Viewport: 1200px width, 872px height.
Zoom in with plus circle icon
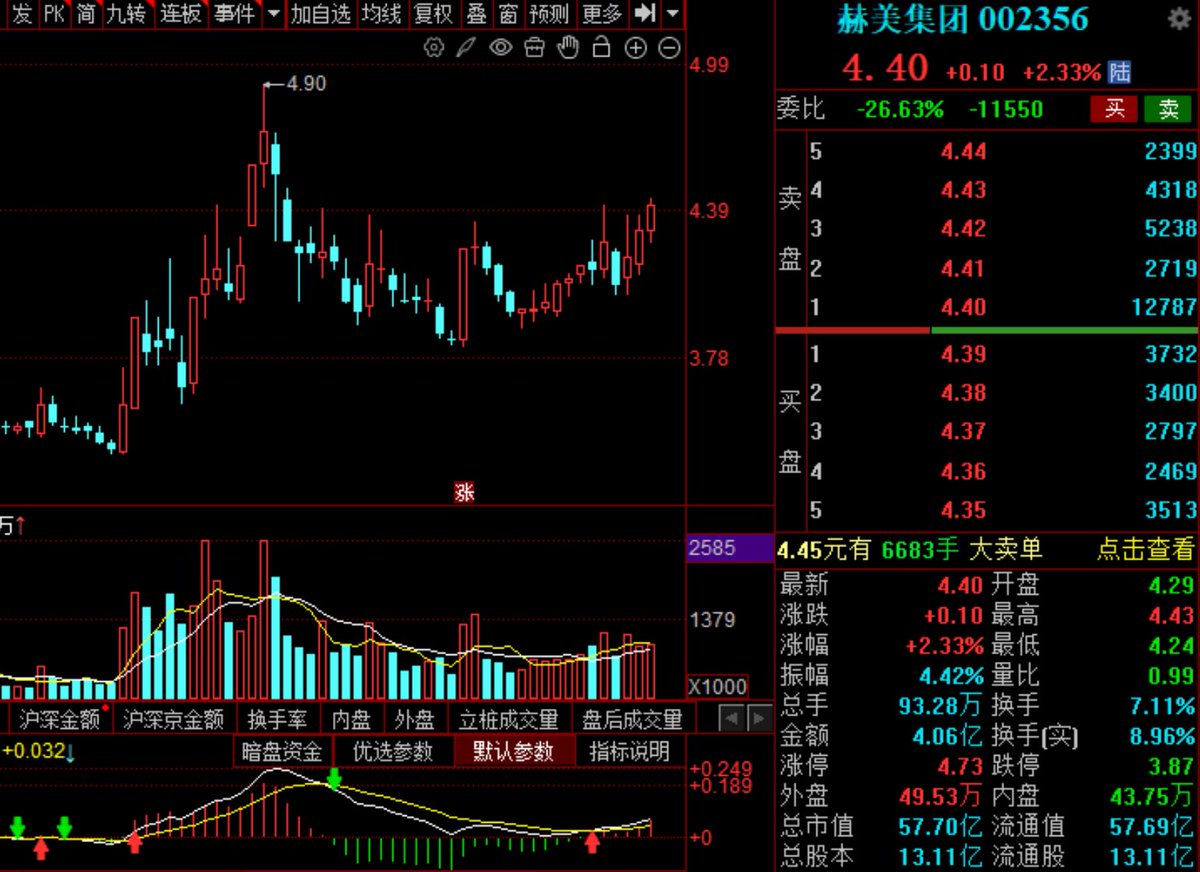tap(636, 47)
